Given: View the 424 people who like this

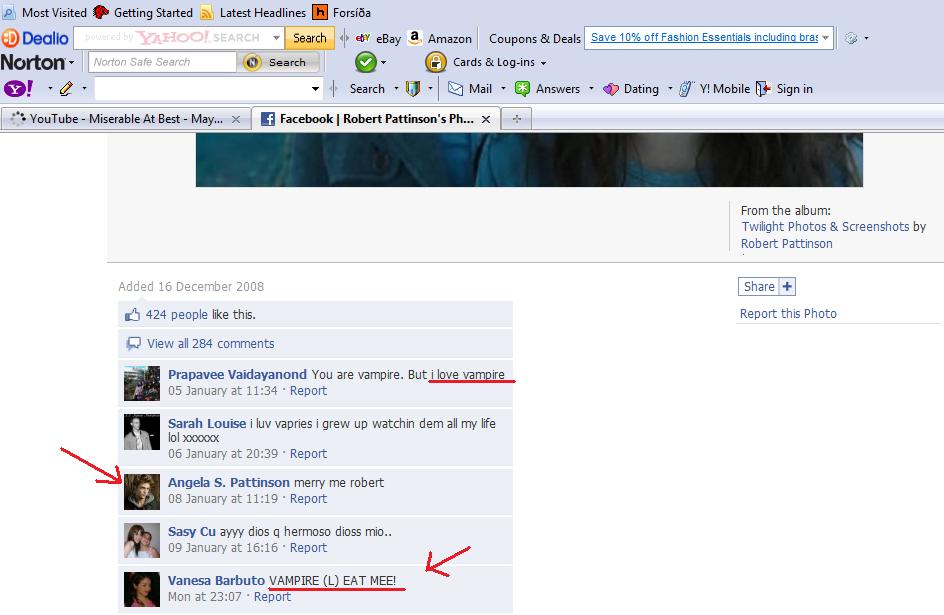Looking at the screenshot, I should tap(176, 314).
